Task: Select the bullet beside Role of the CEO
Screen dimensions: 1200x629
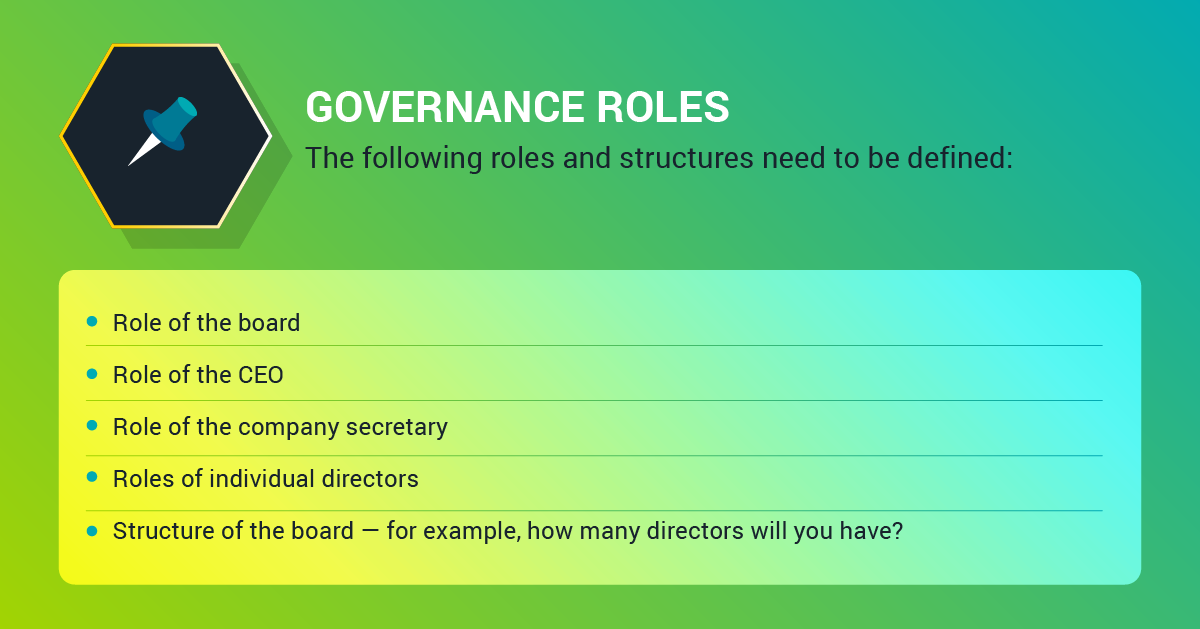Action: pyautogui.click(x=92, y=374)
